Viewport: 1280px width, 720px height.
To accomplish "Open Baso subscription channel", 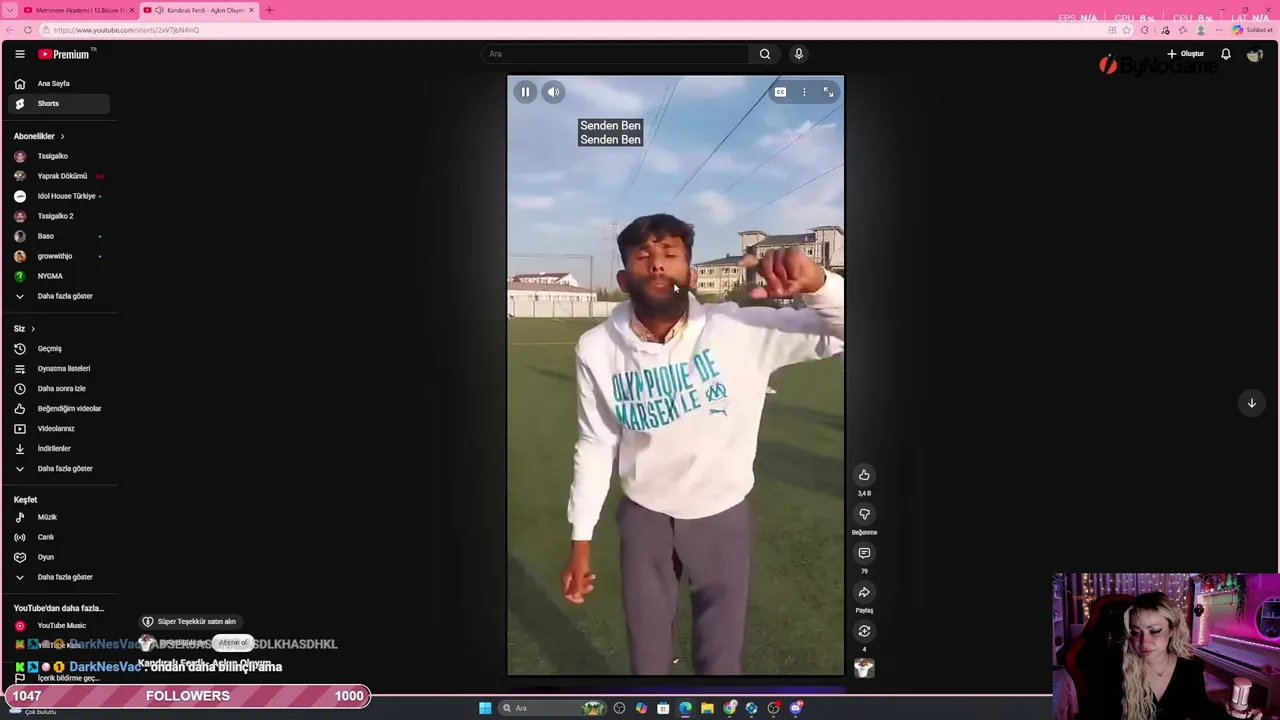I will coord(58,236).
